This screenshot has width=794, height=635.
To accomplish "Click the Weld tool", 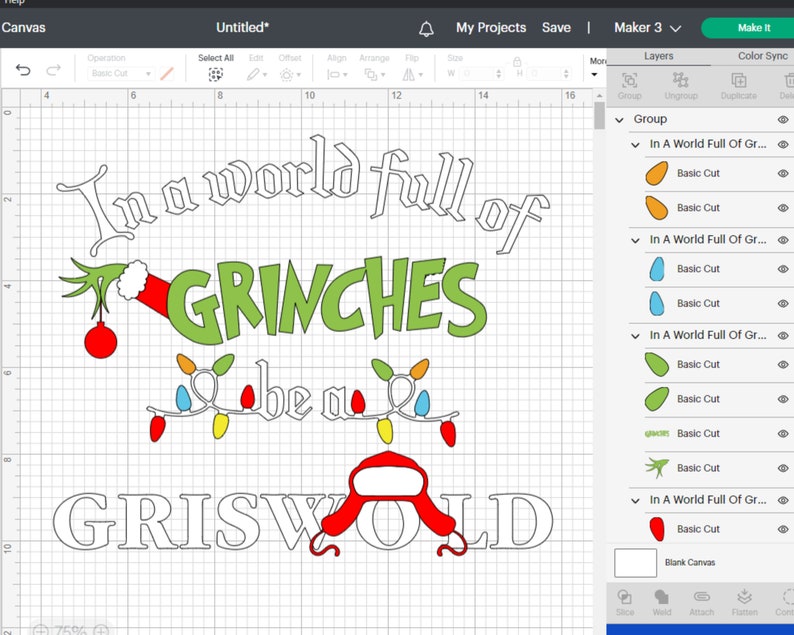I will (661, 602).
